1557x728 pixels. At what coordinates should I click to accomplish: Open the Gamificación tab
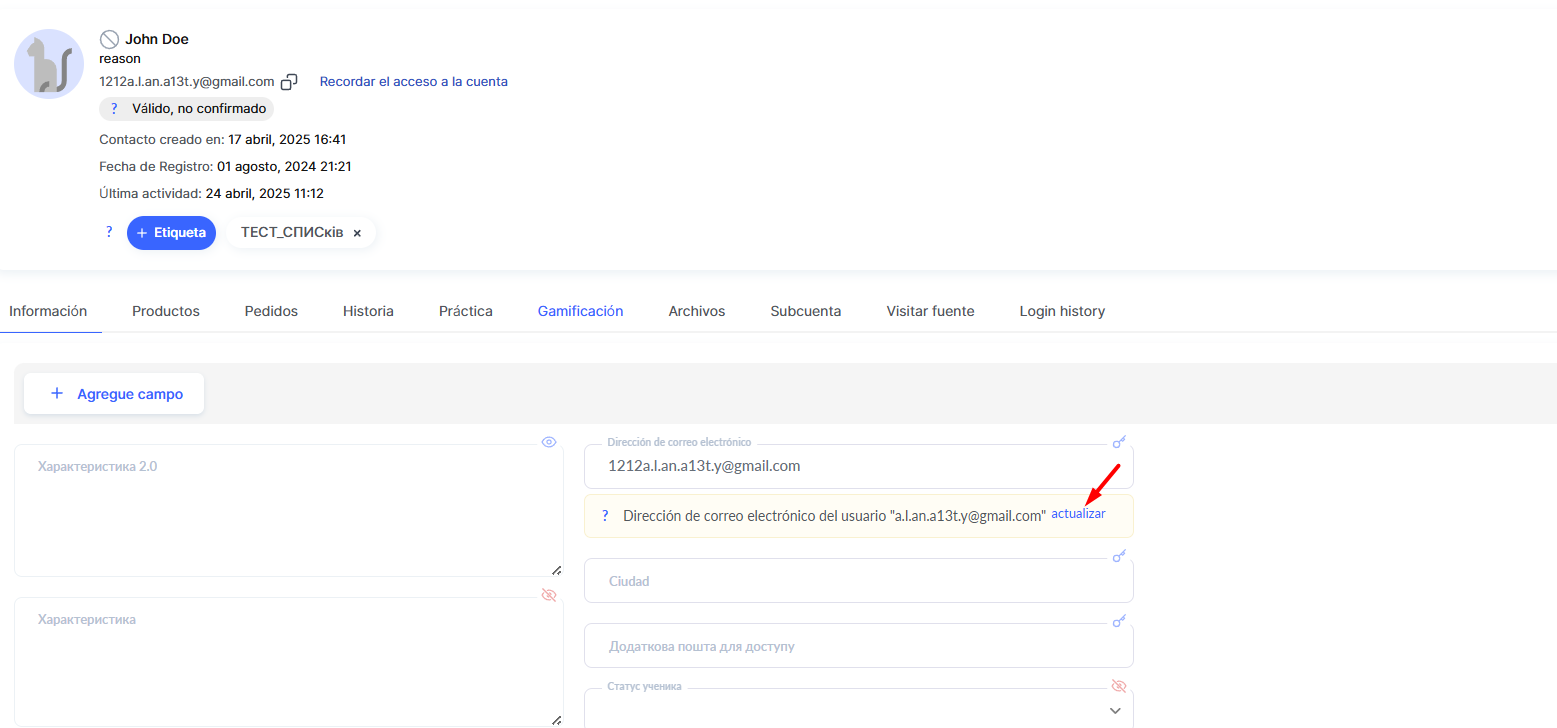[x=580, y=311]
